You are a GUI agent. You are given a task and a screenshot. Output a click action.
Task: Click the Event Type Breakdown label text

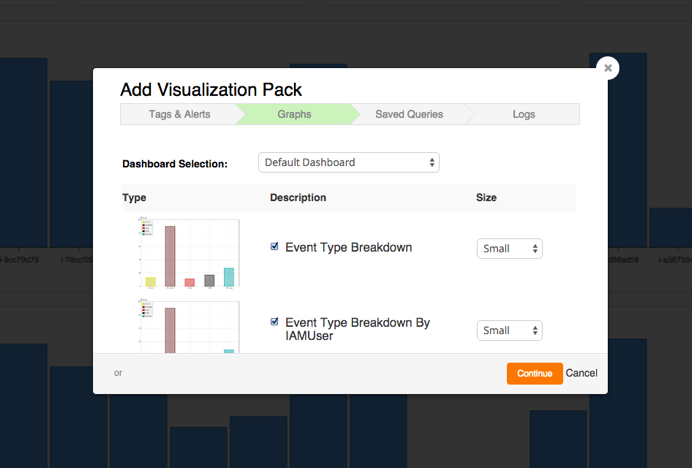348,247
